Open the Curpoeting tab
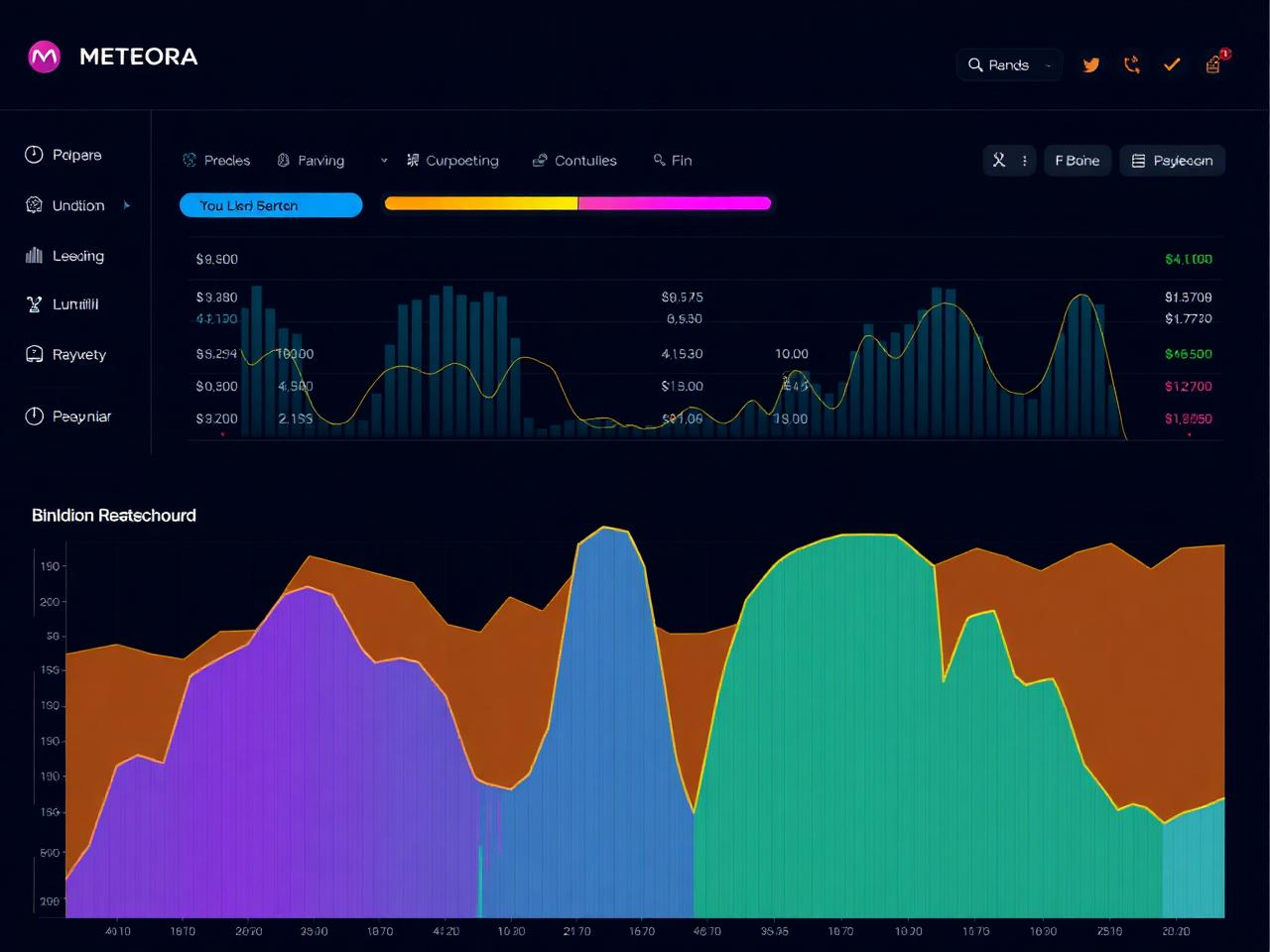The width and height of the screenshot is (1270, 952). coord(452,161)
